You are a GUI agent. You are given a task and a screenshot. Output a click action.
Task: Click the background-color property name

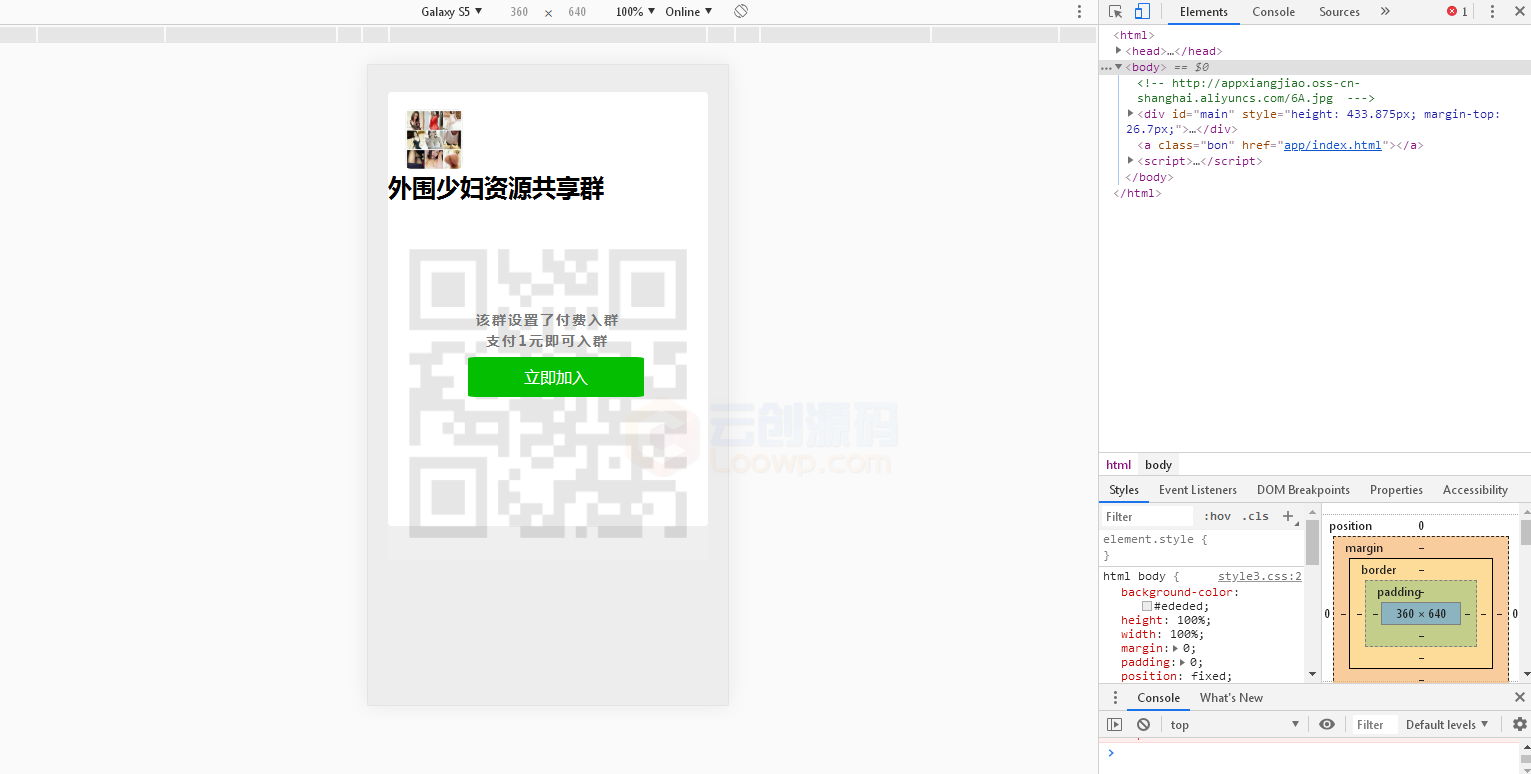click(x=1179, y=592)
